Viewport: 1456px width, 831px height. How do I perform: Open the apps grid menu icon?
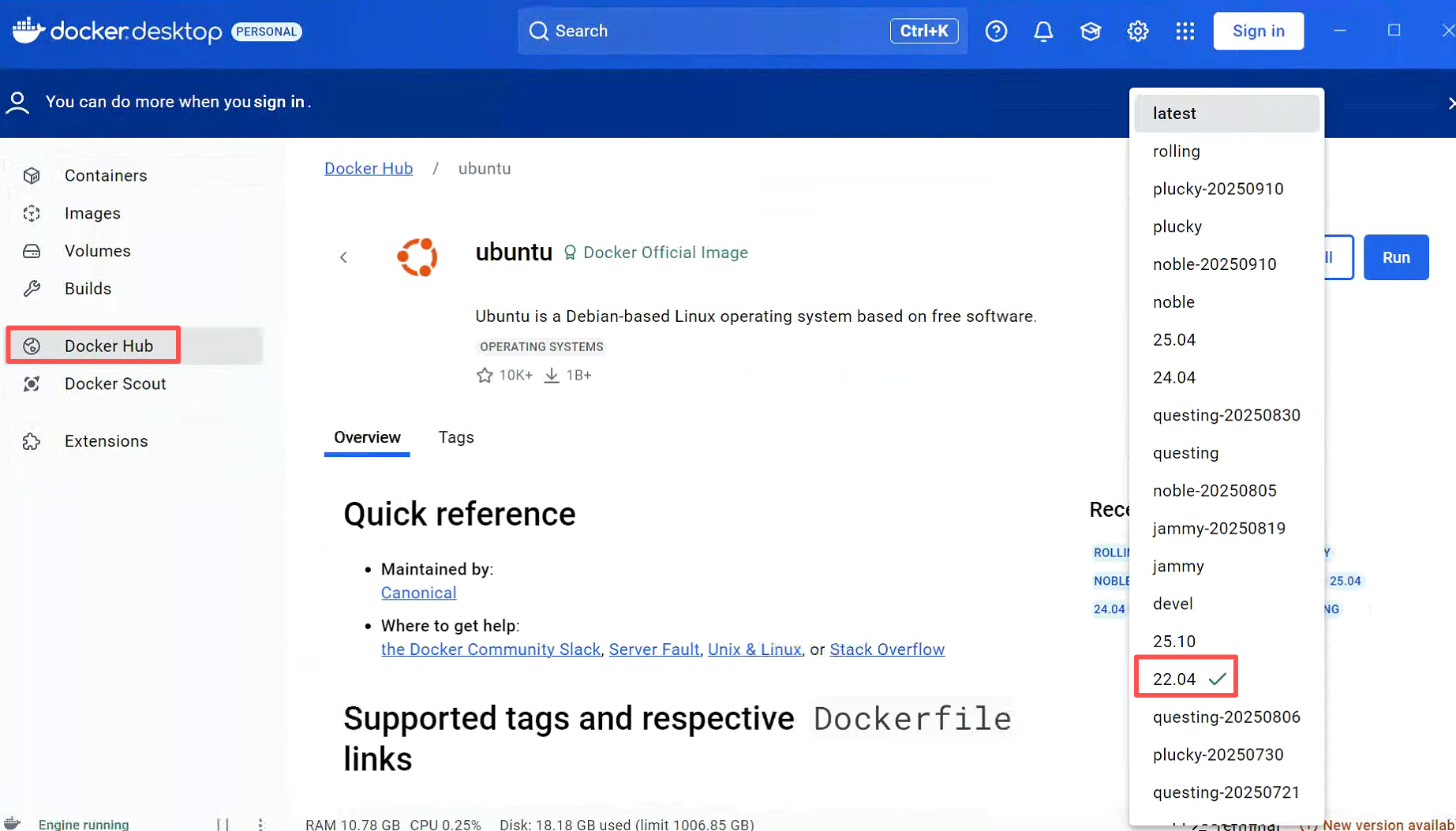pyautogui.click(x=1185, y=31)
